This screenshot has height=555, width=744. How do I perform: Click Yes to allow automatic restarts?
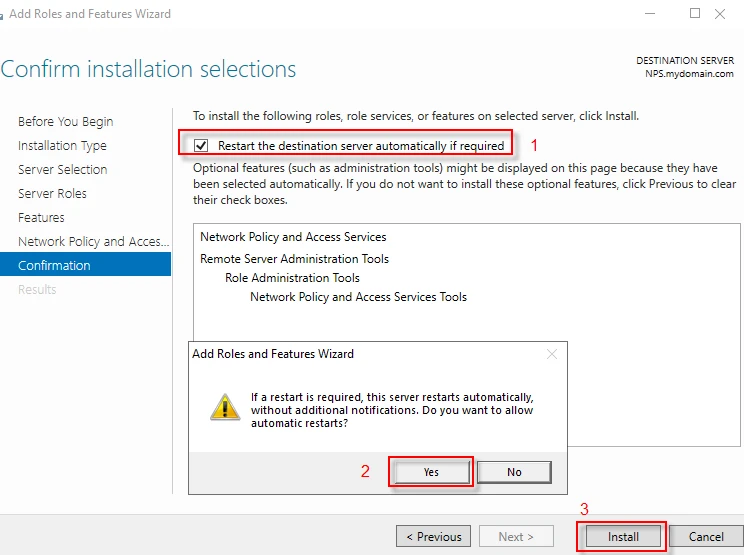(430, 472)
